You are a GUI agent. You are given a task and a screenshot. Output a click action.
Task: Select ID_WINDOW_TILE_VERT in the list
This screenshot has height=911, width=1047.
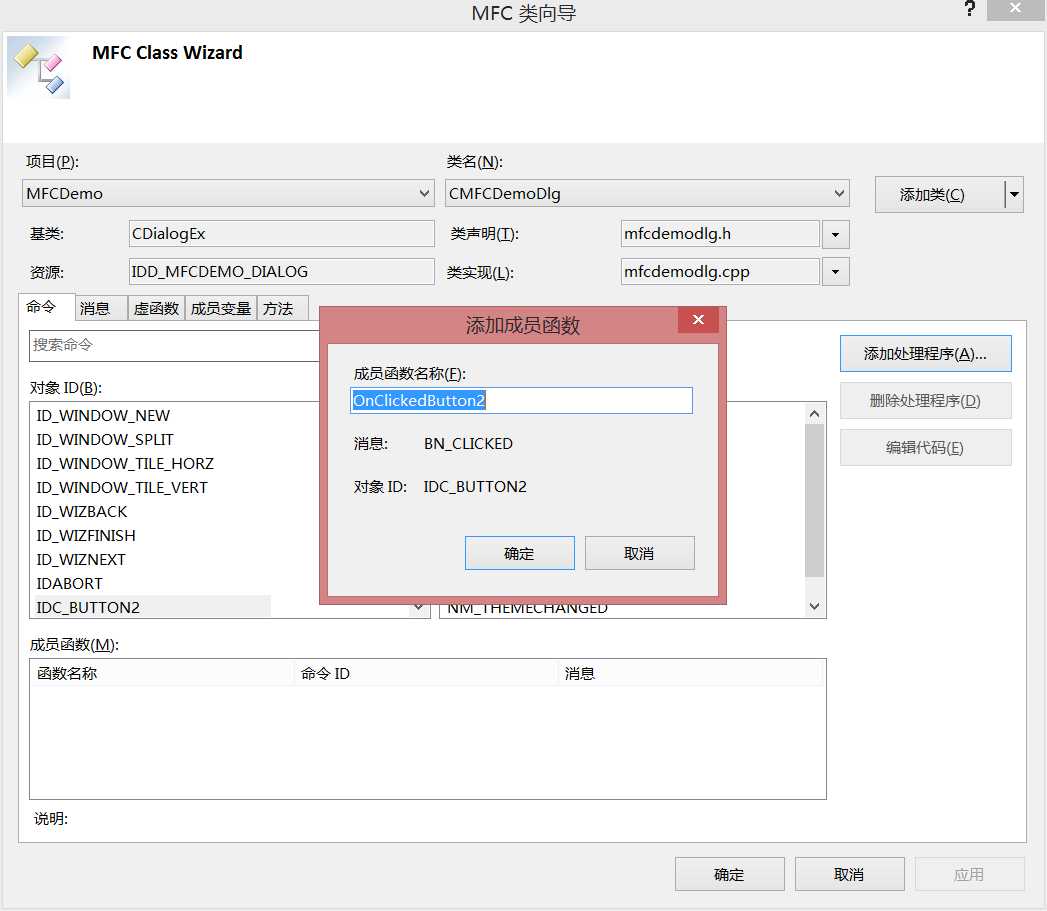122,488
